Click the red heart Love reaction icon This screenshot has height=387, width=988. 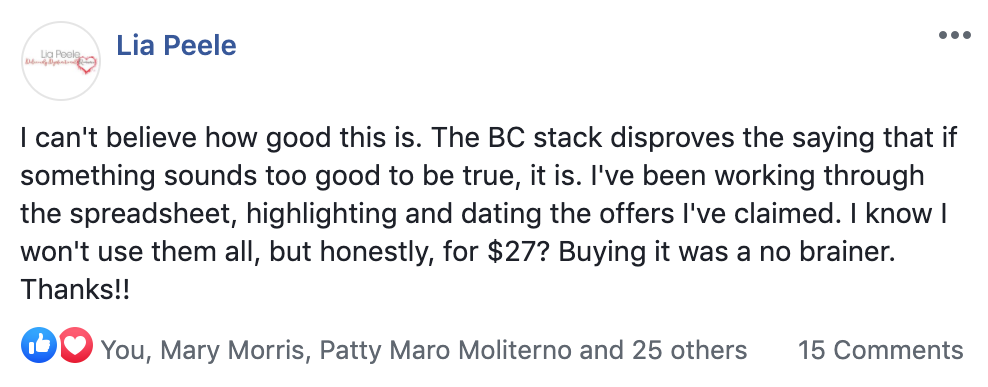(76, 345)
